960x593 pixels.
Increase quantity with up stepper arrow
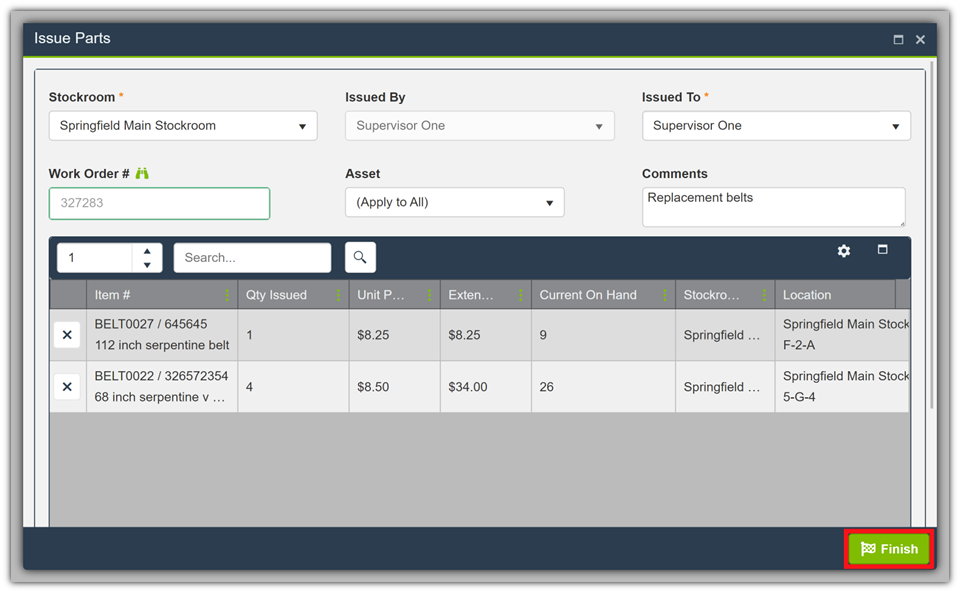coord(147,251)
